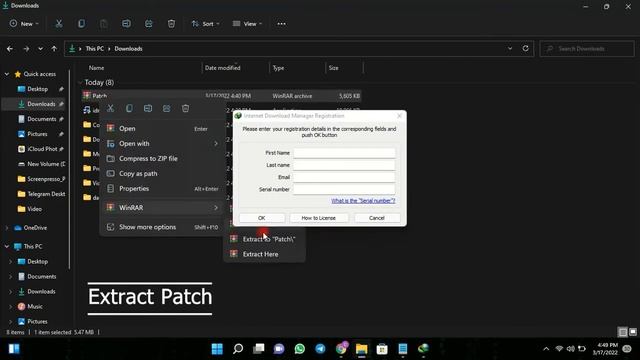Open What is the Serial number link
Image resolution: width=640 pixels, height=360 pixels.
pyautogui.click(x=363, y=201)
